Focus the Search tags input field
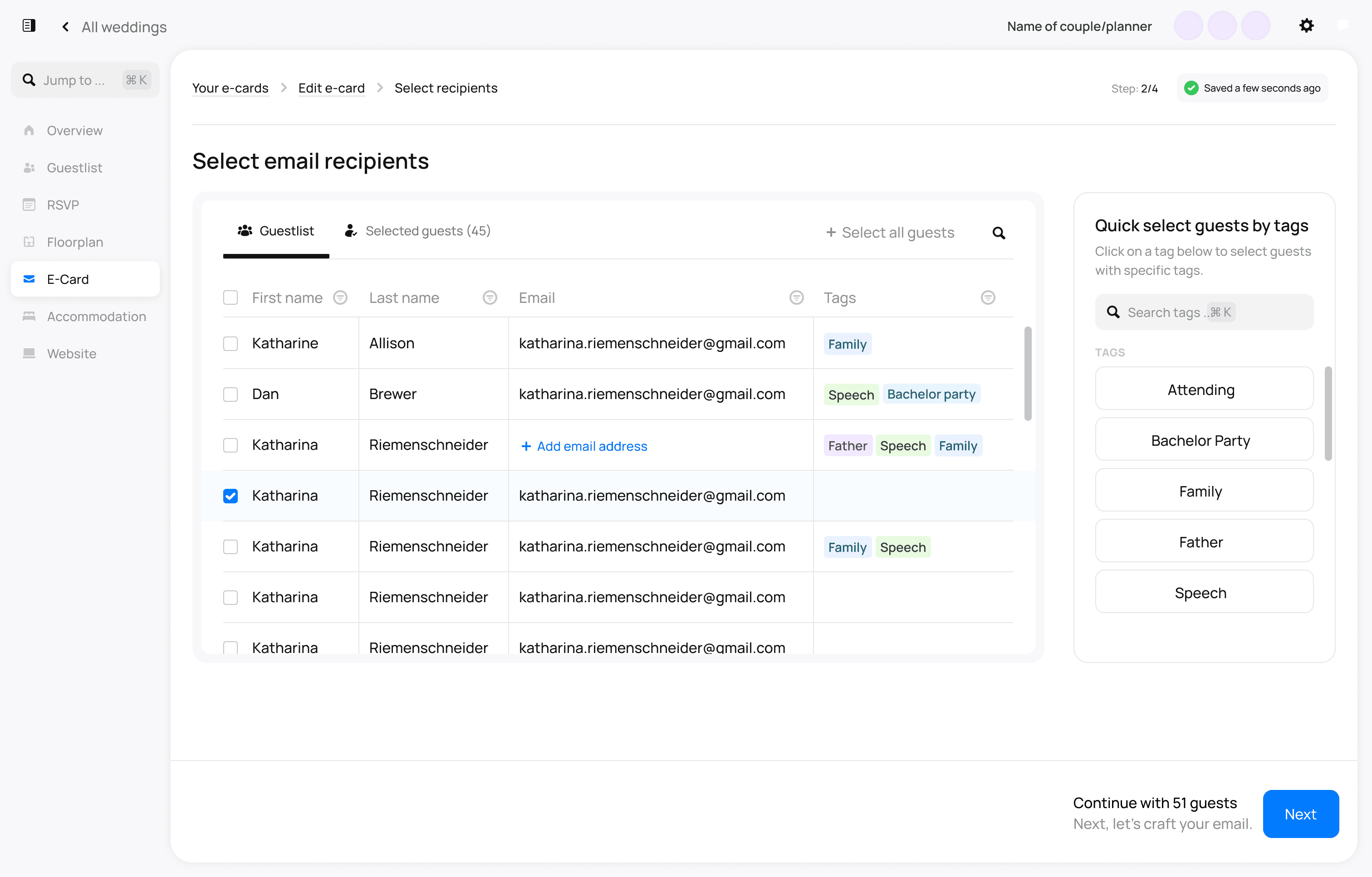 click(1204, 312)
